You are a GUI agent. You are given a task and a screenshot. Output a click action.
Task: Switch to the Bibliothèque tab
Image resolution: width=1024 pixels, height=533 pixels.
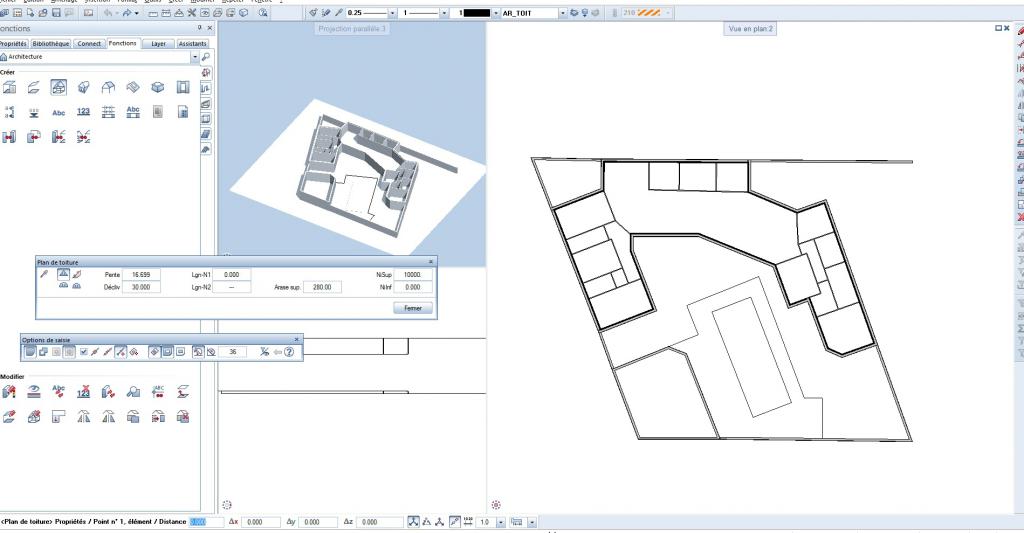pyautogui.click(x=51, y=44)
